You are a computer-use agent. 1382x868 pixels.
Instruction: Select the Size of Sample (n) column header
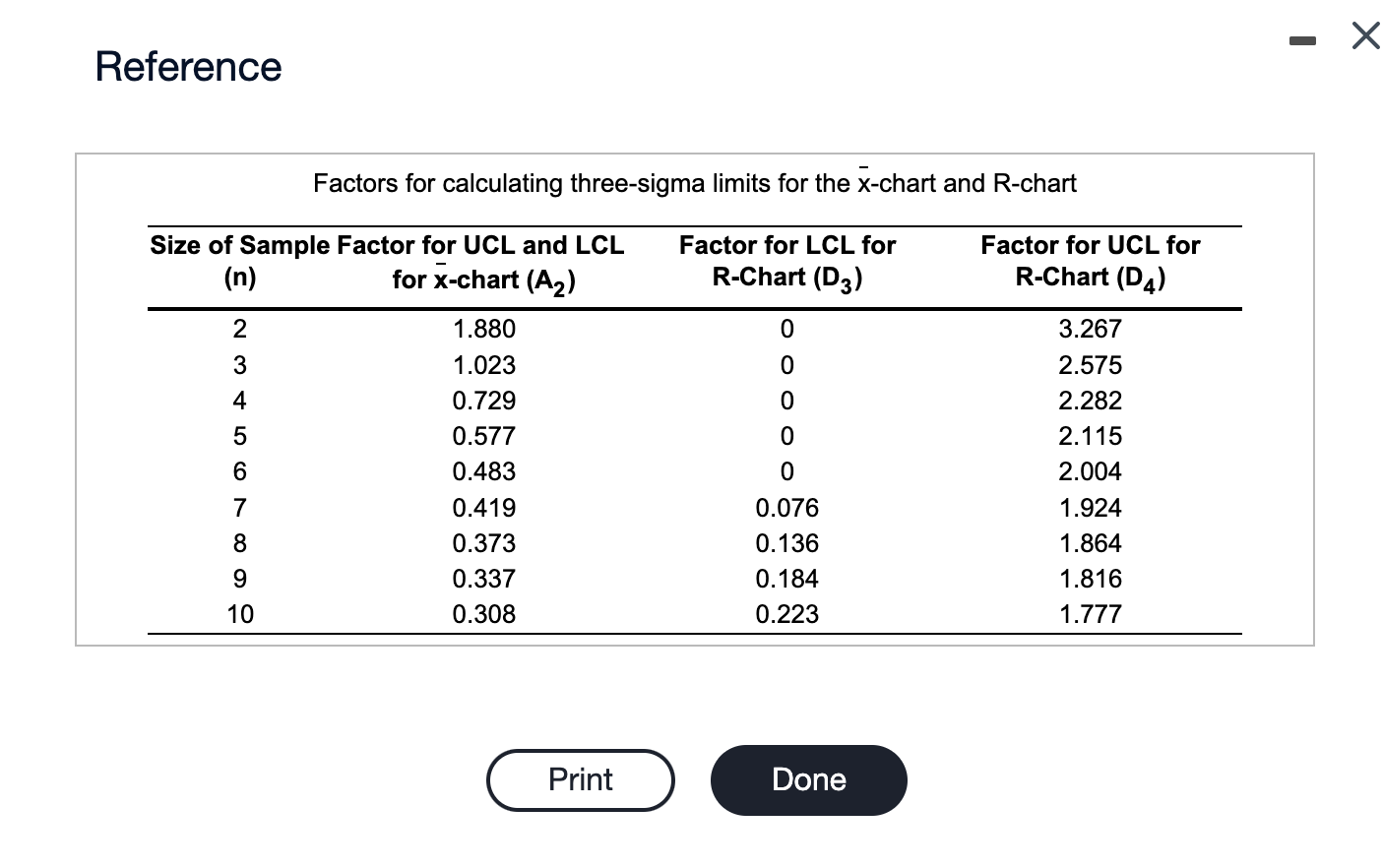click(x=238, y=261)
